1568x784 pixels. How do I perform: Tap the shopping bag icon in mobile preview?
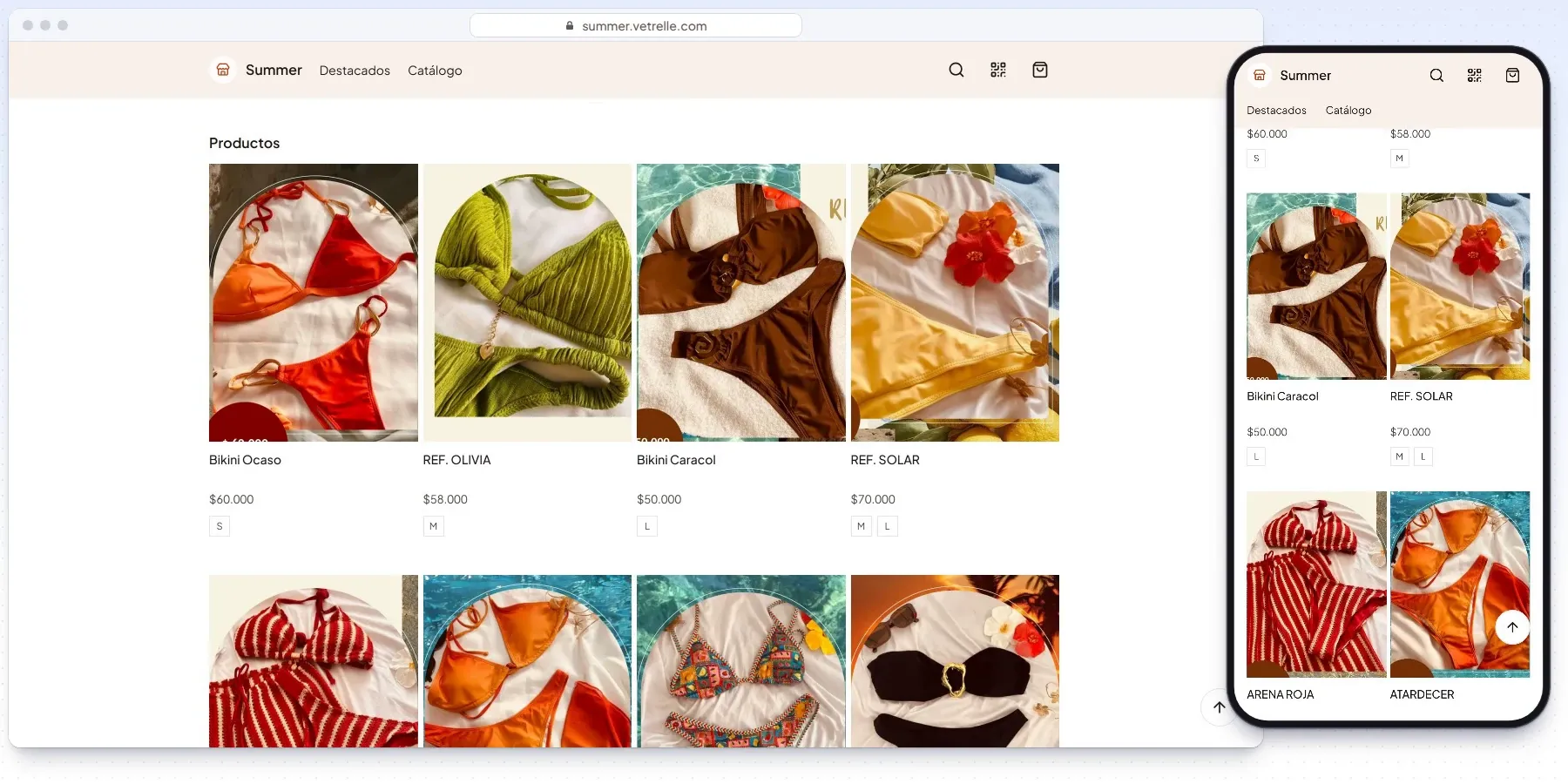point(1512,76)
